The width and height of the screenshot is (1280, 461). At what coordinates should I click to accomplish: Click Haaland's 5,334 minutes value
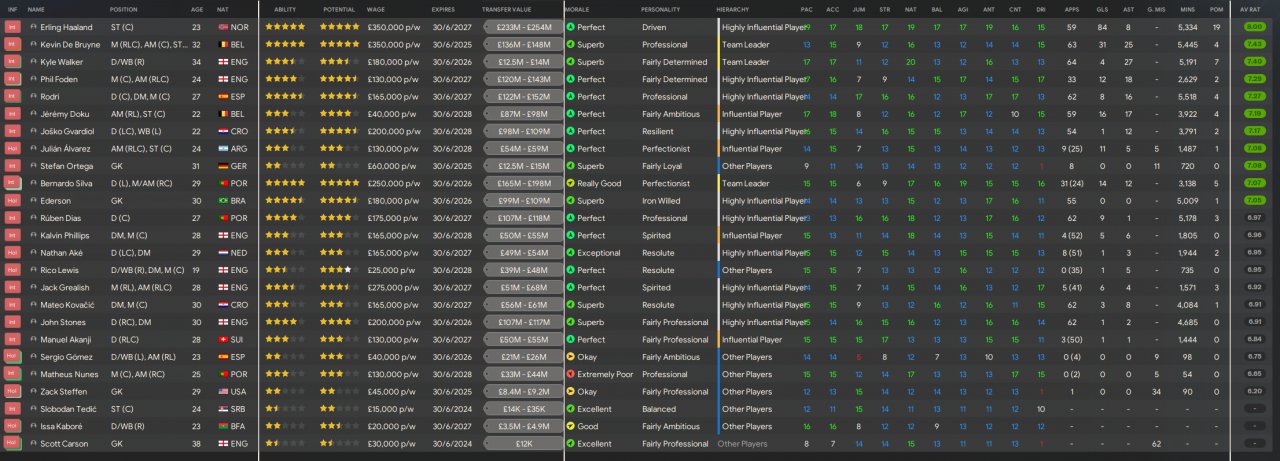(1187, 27)
